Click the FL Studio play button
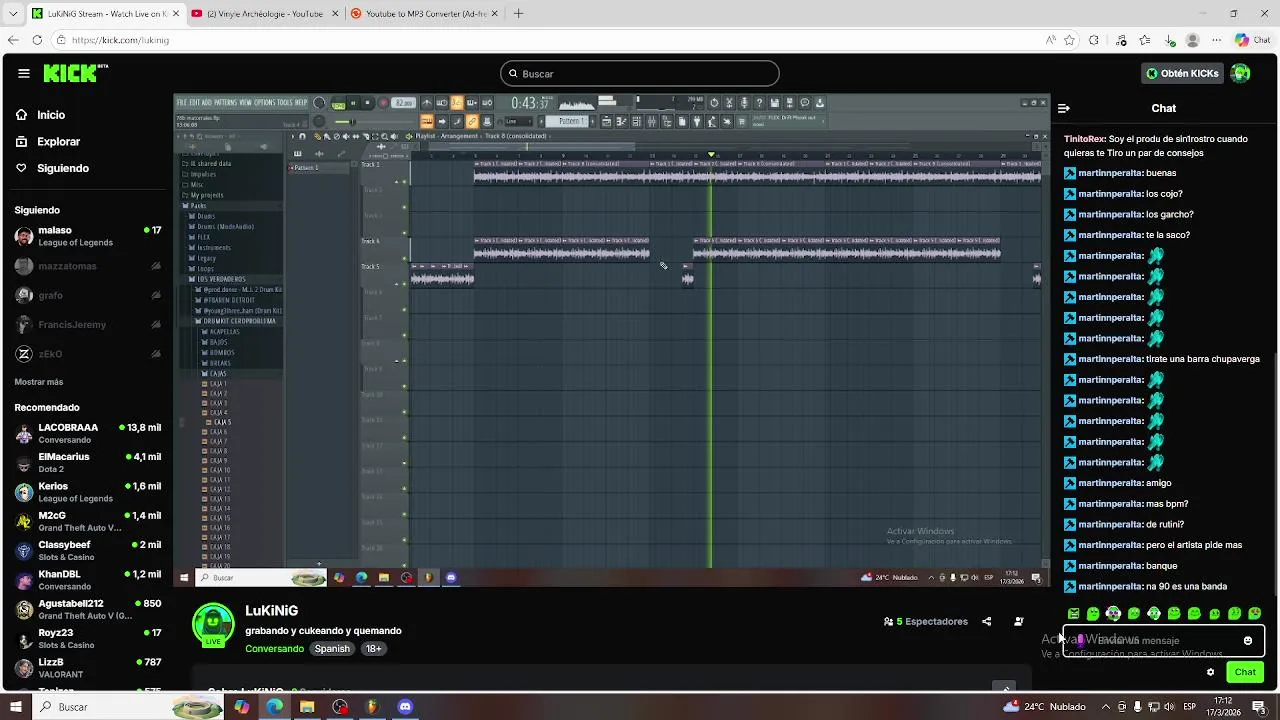1280x720 pixels. (x=352, y=103)
